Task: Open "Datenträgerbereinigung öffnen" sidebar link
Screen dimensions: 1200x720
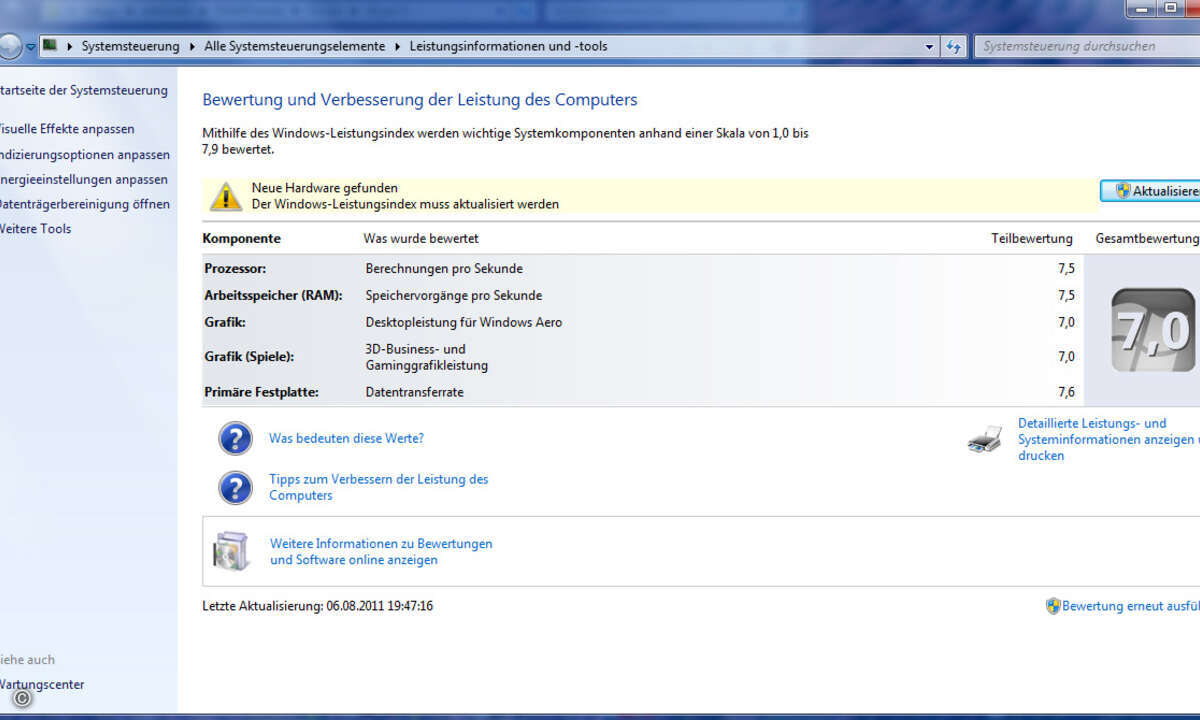Action: (x=84, y=204)
